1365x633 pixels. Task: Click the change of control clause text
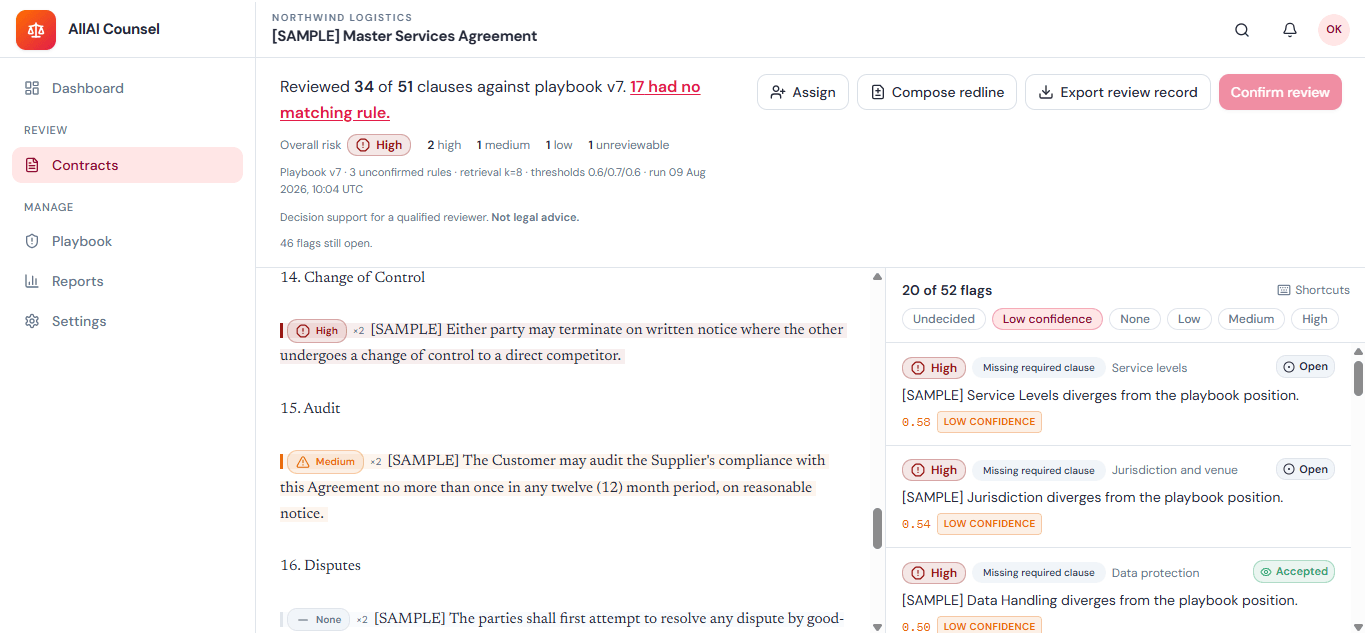pos(562,342)
